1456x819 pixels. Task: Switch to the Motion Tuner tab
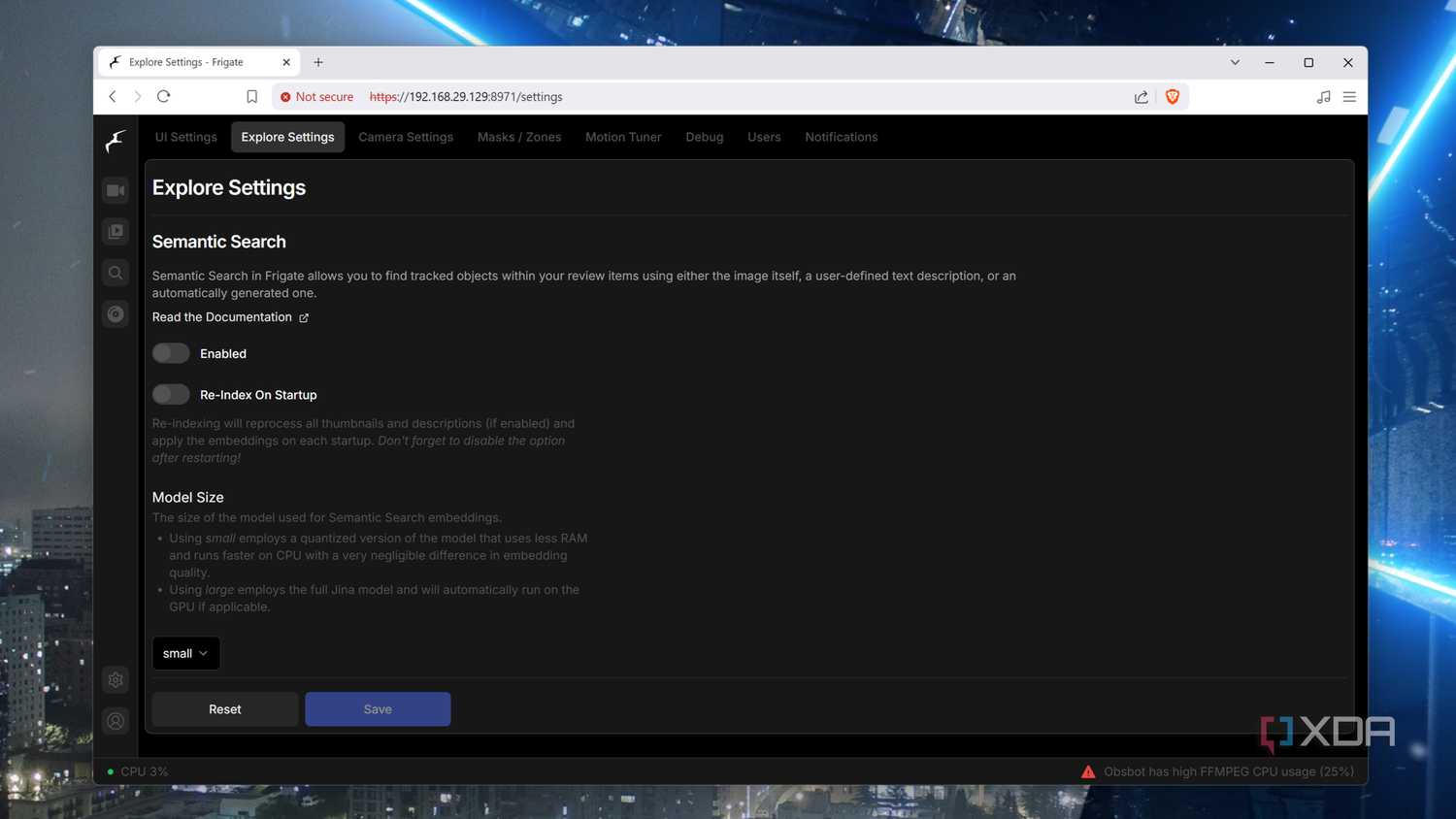tap(623, 137)
